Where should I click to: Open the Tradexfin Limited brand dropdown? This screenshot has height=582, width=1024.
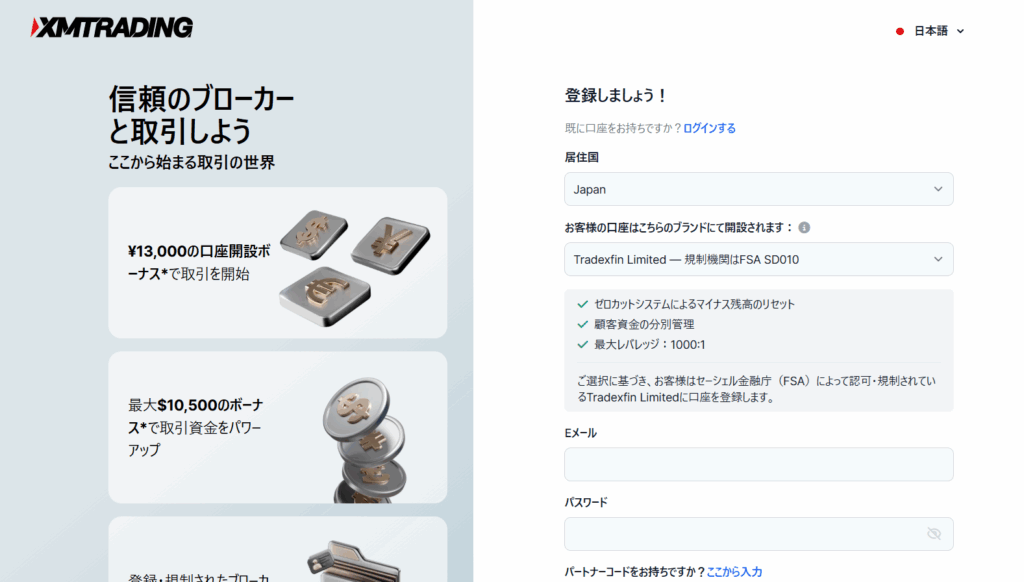759,259
